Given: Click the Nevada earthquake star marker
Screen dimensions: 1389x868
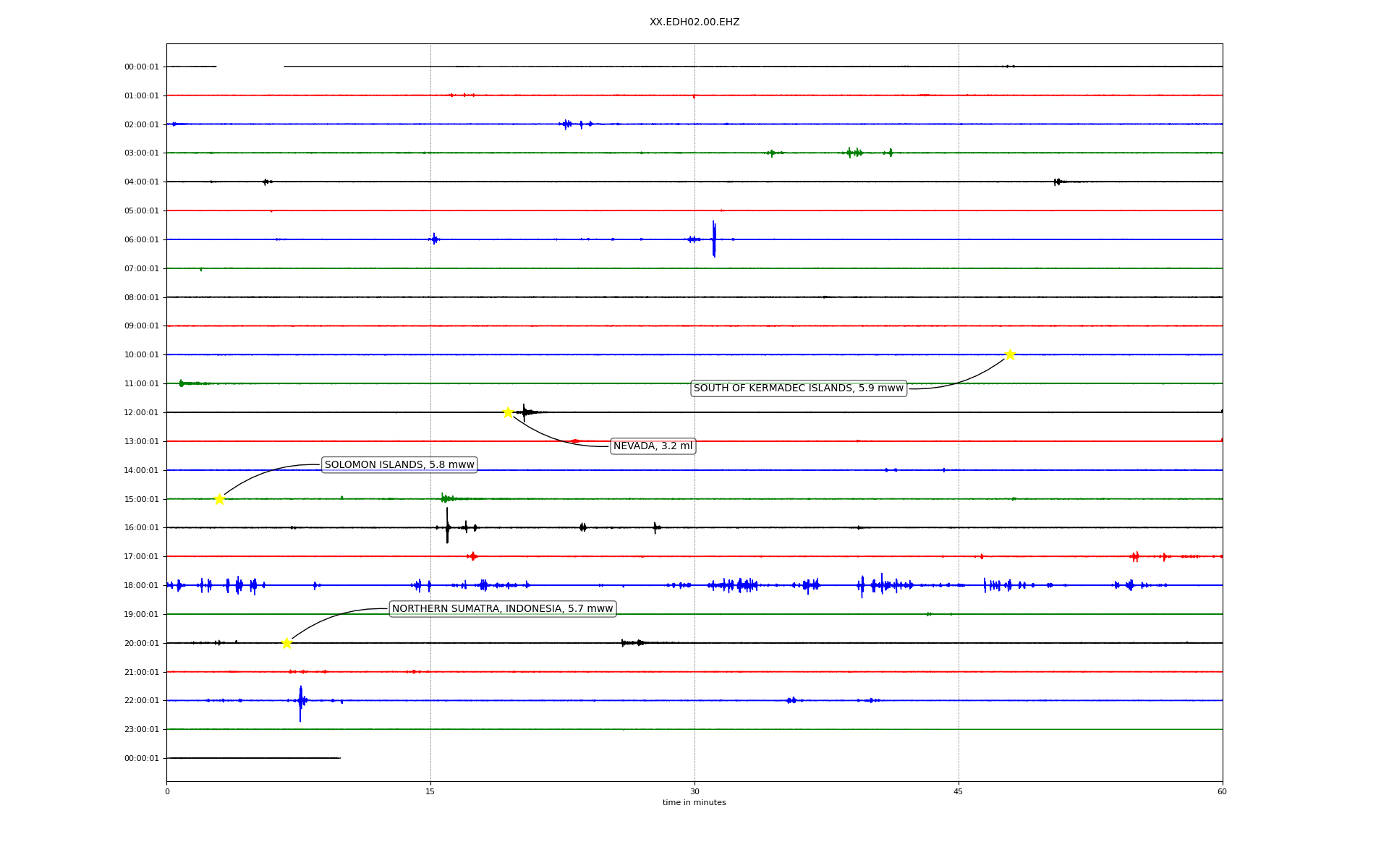Looking at the screenshot, I should pos(508,412).
